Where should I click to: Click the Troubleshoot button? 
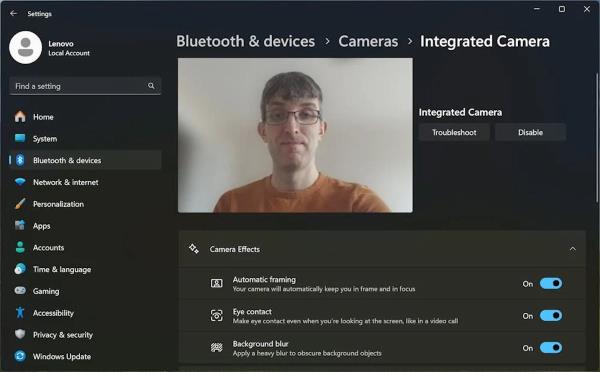pos(454,132)
